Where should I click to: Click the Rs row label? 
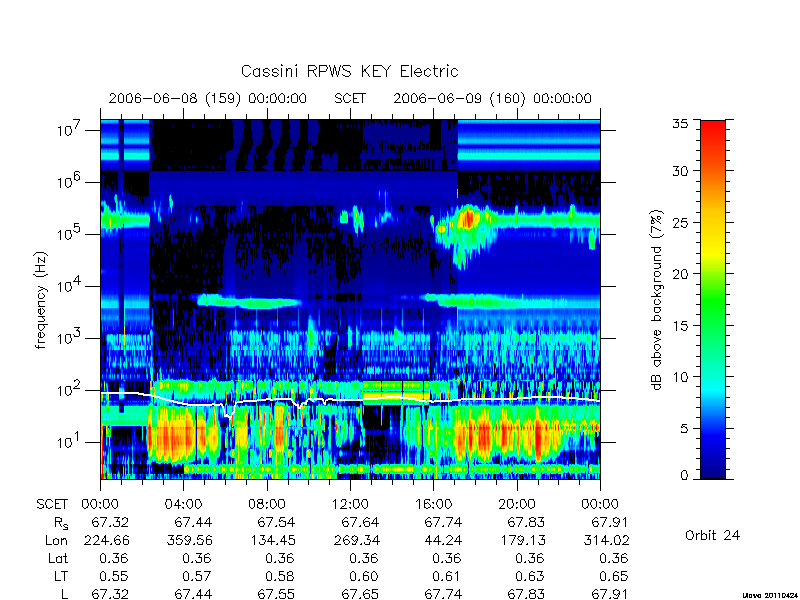(61, 523)
